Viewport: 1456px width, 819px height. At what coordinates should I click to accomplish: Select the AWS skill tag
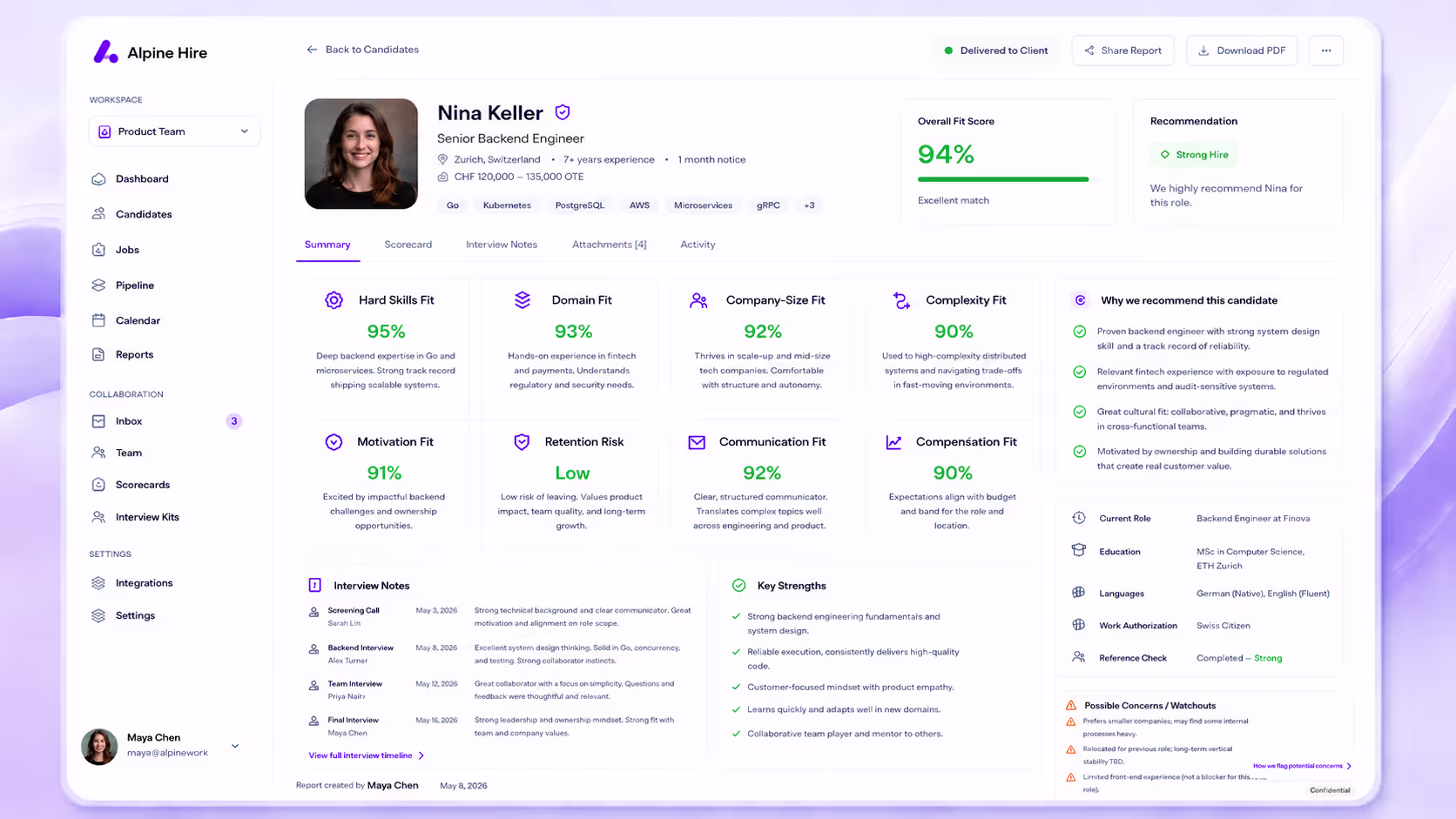(639, 205)
